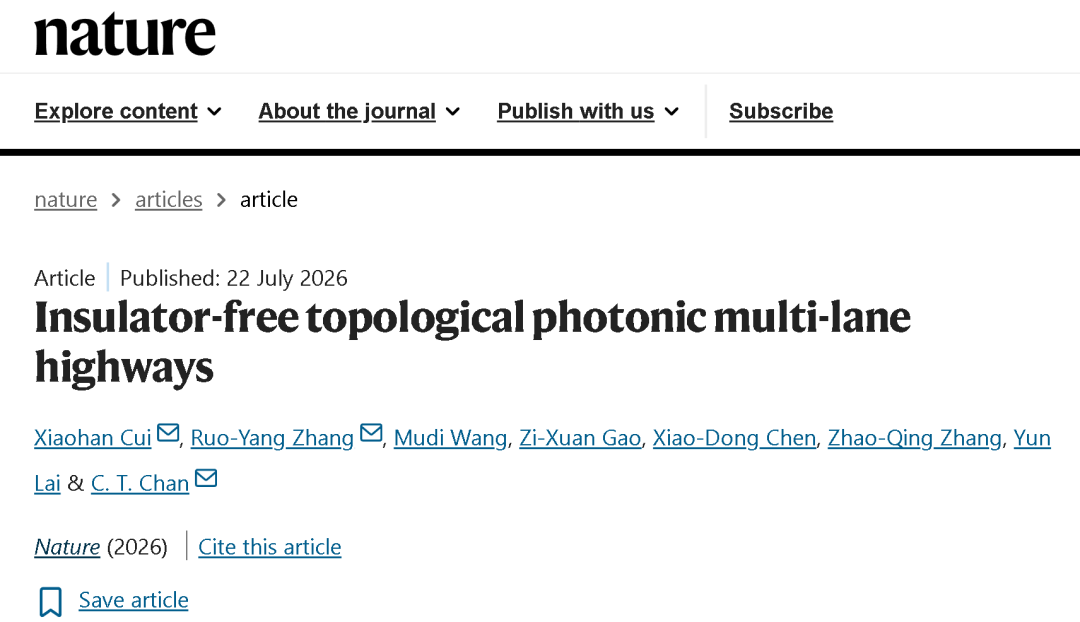Viewport: 1080px width, 622px height.
Task: Go to nature breadcrumb link
Action: pos(65,199)
